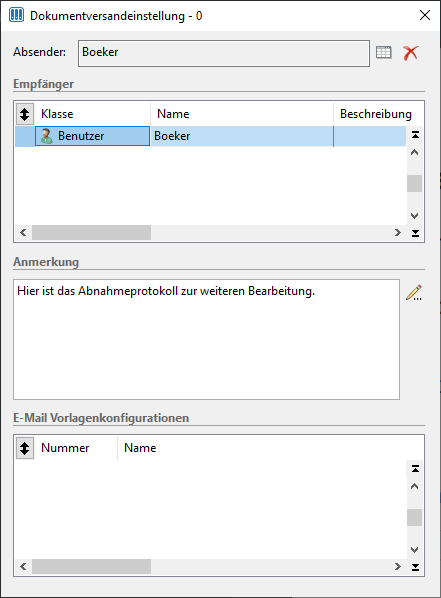Click the sort arrows icon beside Nummer

tap(25, 448)
